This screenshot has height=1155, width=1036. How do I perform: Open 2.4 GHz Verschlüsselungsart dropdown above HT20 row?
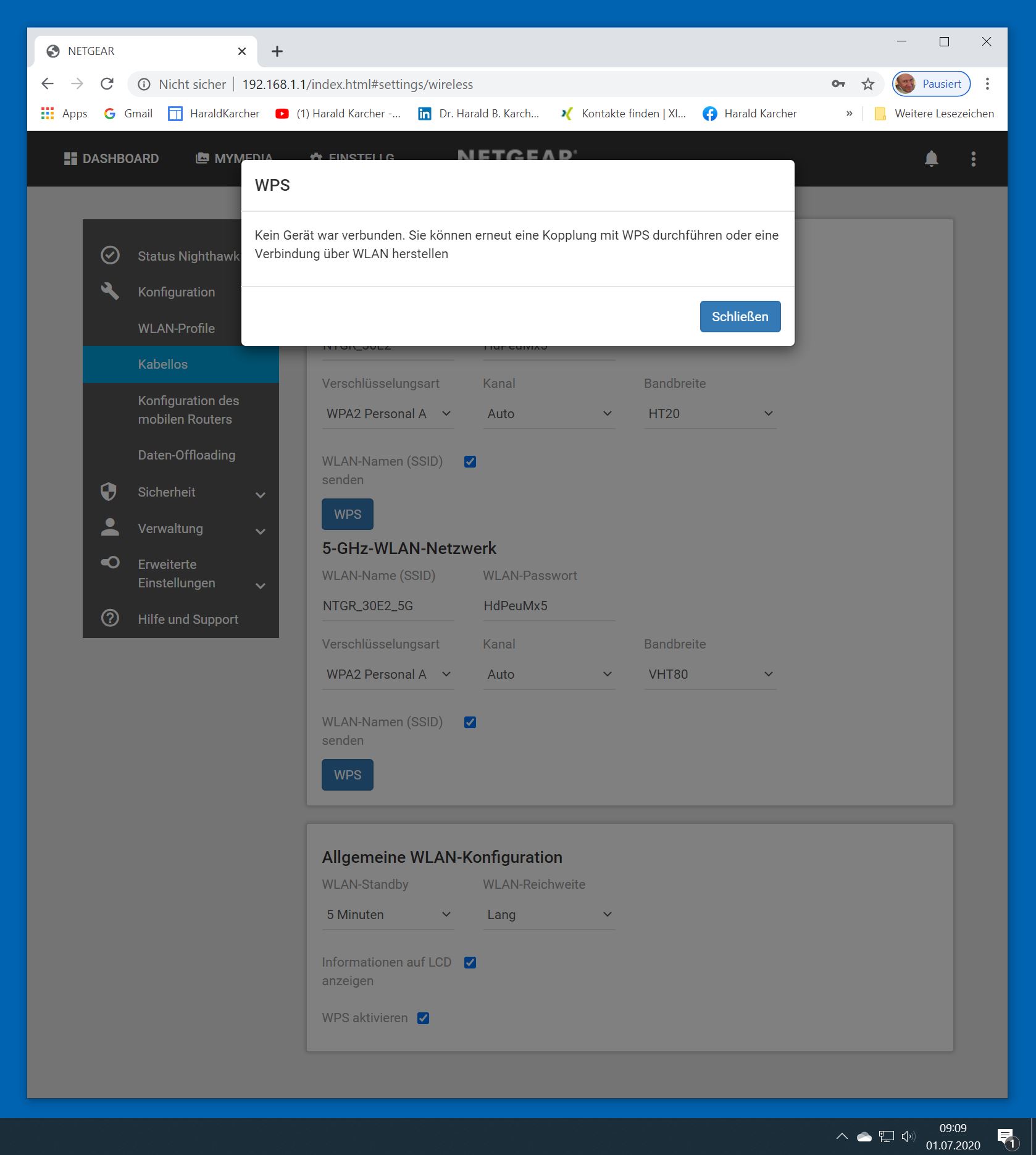click(388, 413)
